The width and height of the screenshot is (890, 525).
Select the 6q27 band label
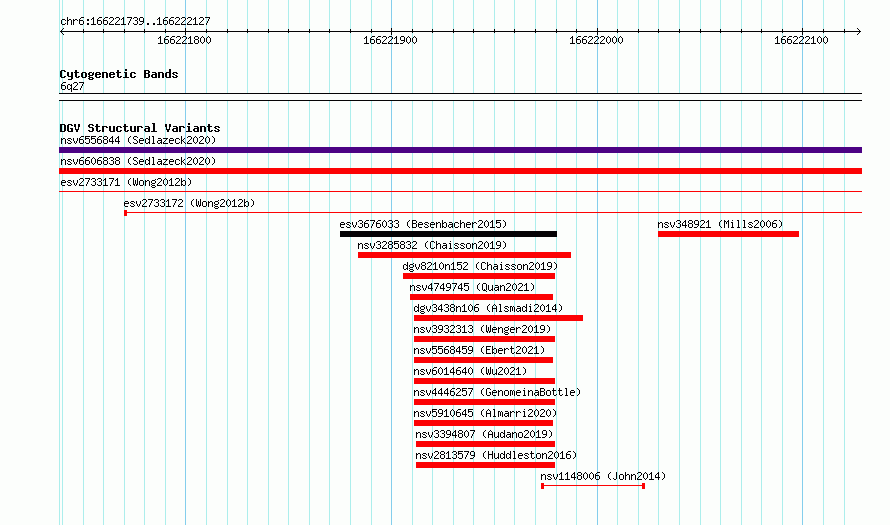click(x=72, y=86)
